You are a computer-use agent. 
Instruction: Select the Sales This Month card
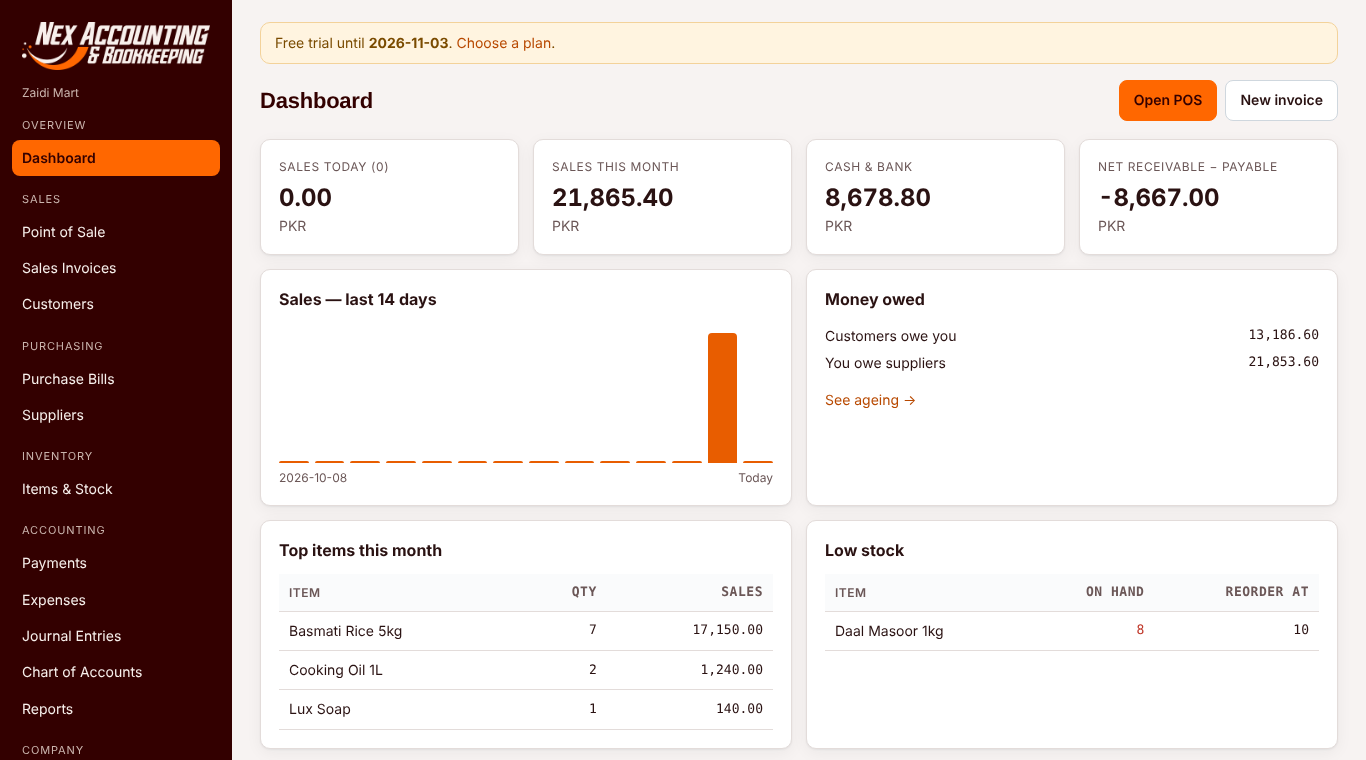[662, 197]
